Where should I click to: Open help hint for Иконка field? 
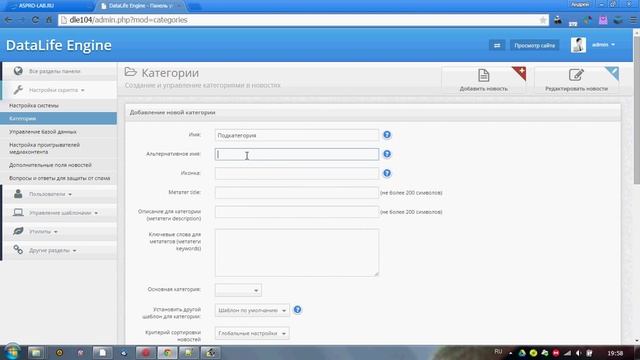[387, 173]
